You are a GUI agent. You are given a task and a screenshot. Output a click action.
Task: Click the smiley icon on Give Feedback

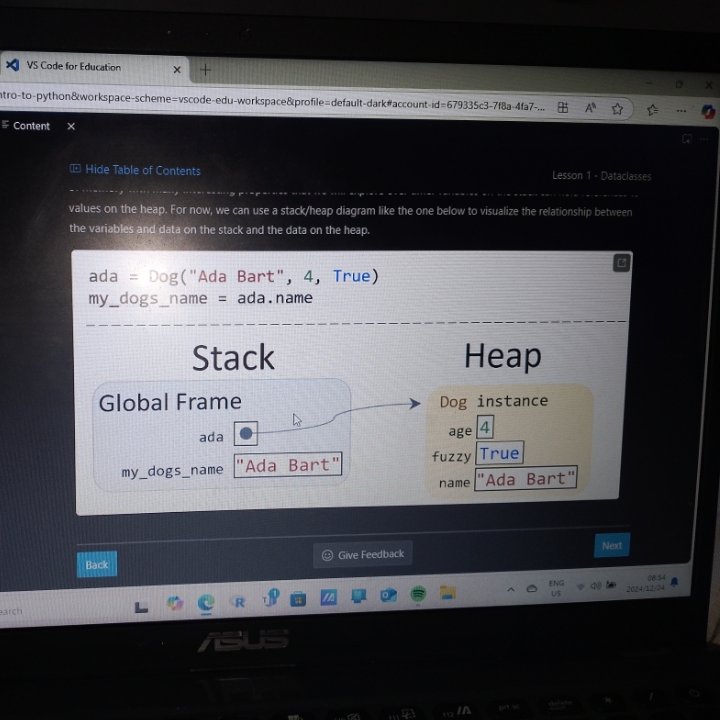click(327, 556)
